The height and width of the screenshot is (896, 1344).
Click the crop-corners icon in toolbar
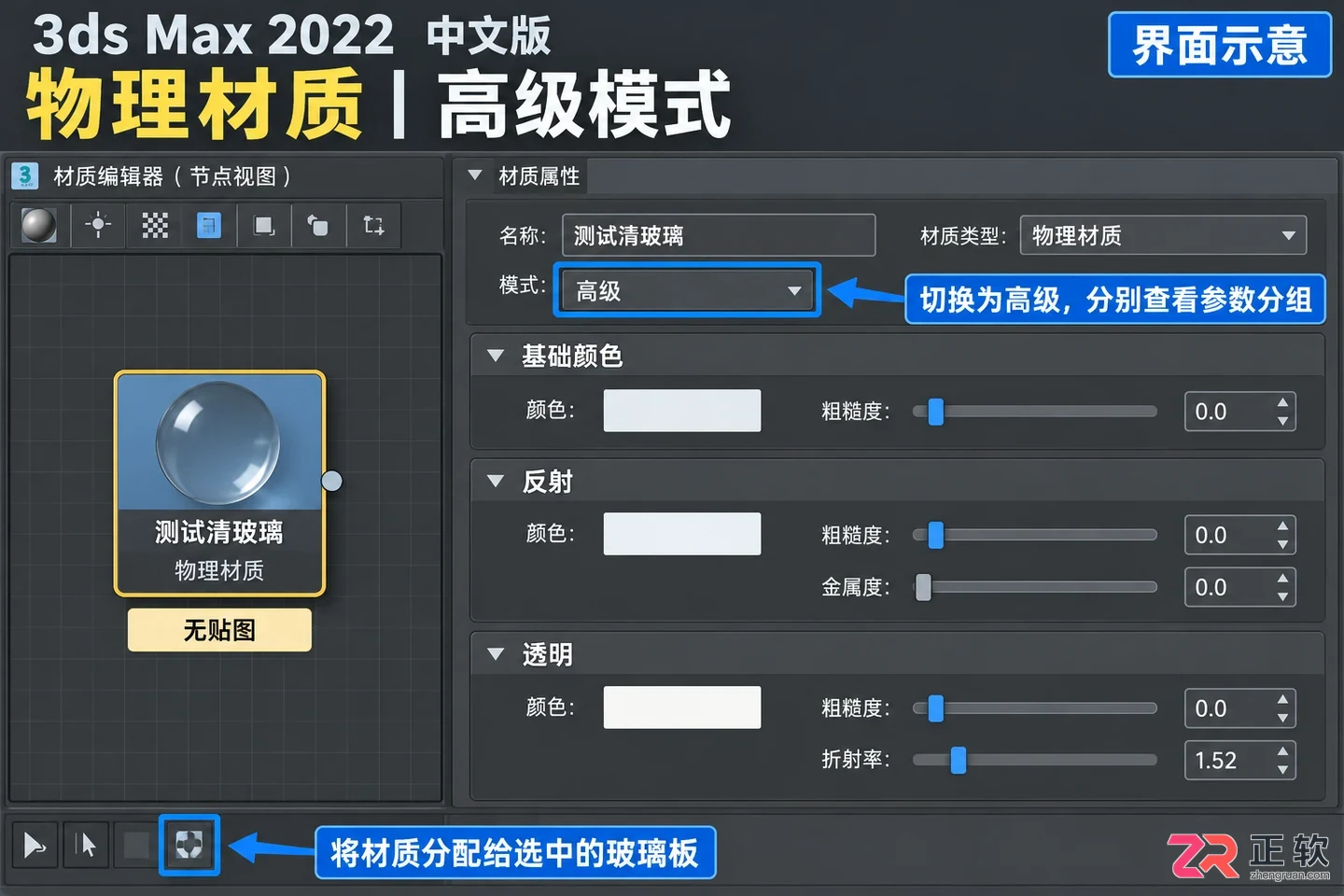[x=373, y=225]
